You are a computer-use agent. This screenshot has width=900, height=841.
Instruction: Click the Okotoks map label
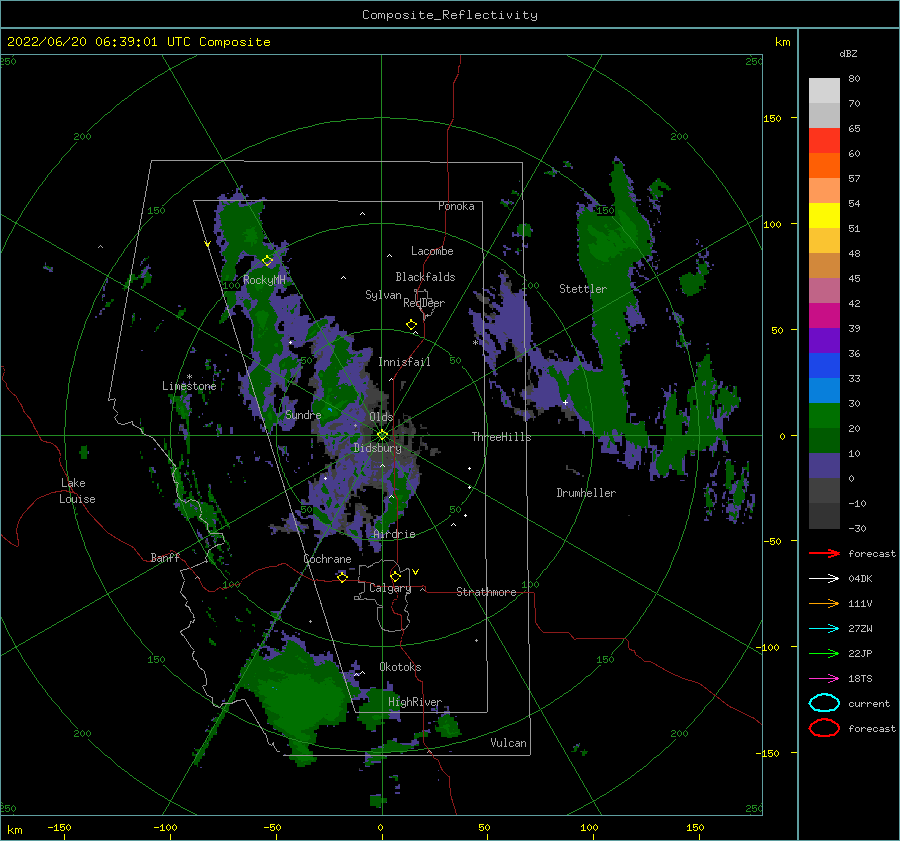[x=400, y=667]
